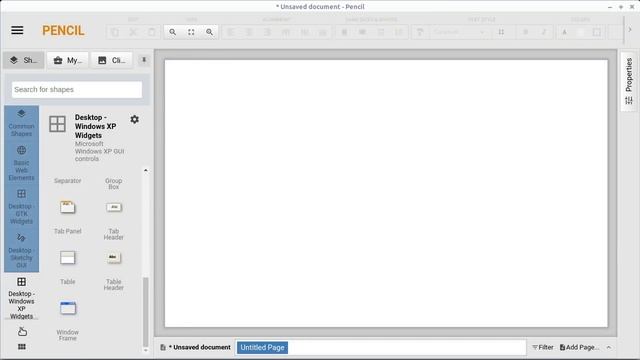Click the shape list scroll down arrow
The image size is (640, 360).
(x=146, y=350)
